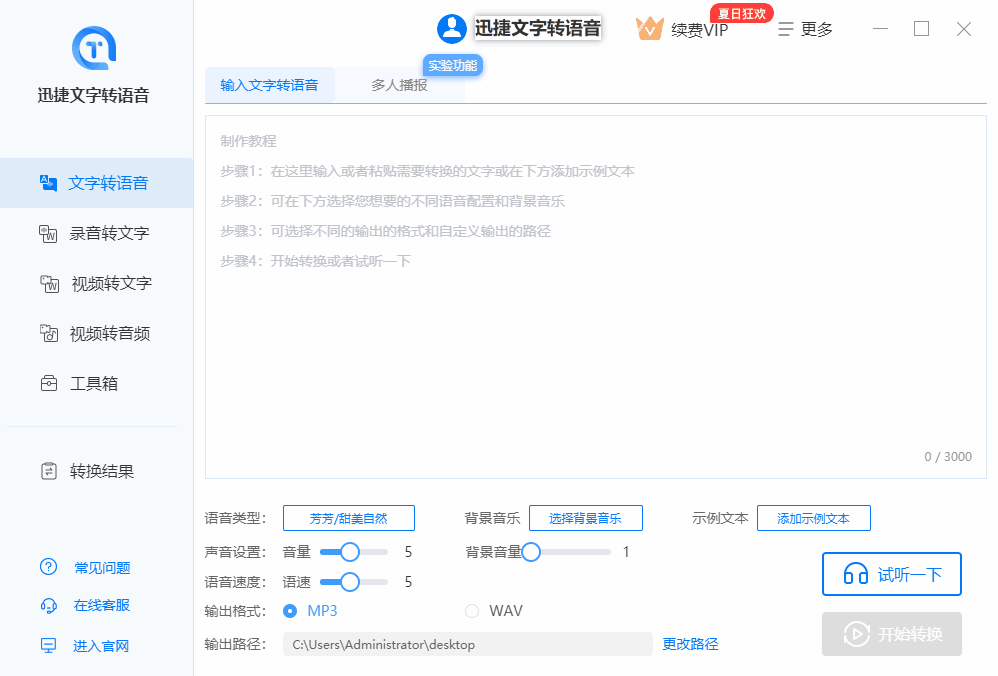
Task: Click the 音量 volume slider handle
Action: point(349,552)
